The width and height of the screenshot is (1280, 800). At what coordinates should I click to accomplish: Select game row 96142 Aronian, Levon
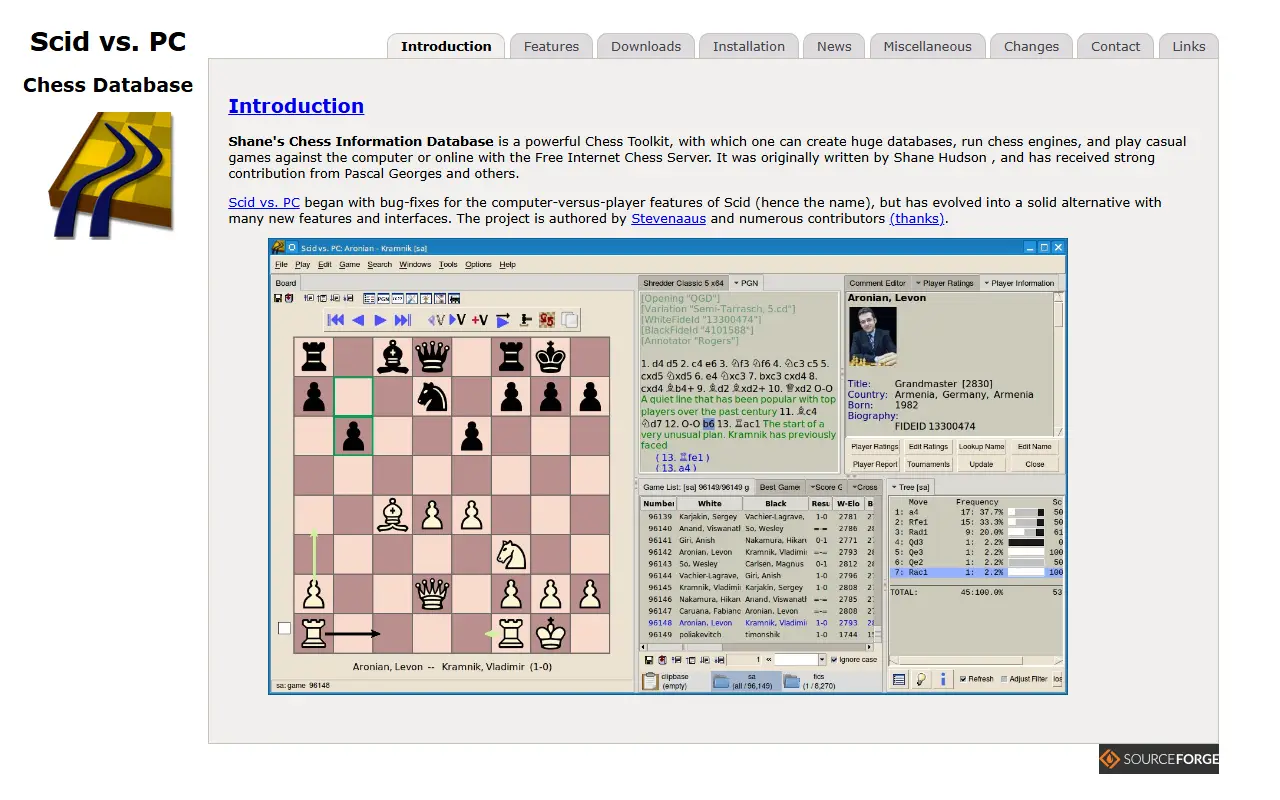(758, 552)
